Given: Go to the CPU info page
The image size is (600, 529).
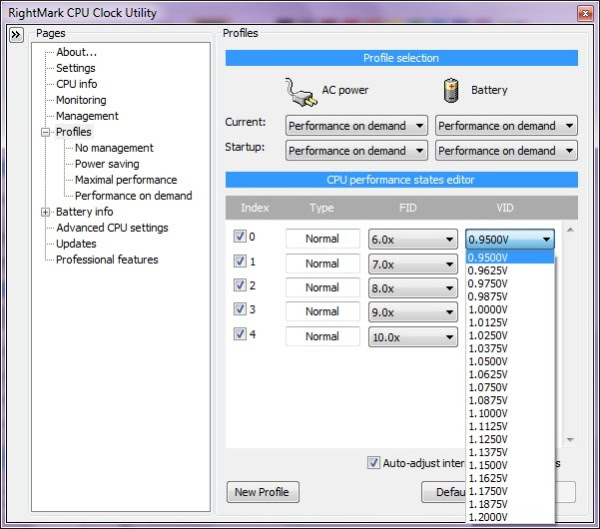Looking at the screenshot, I should coord(77,84).
